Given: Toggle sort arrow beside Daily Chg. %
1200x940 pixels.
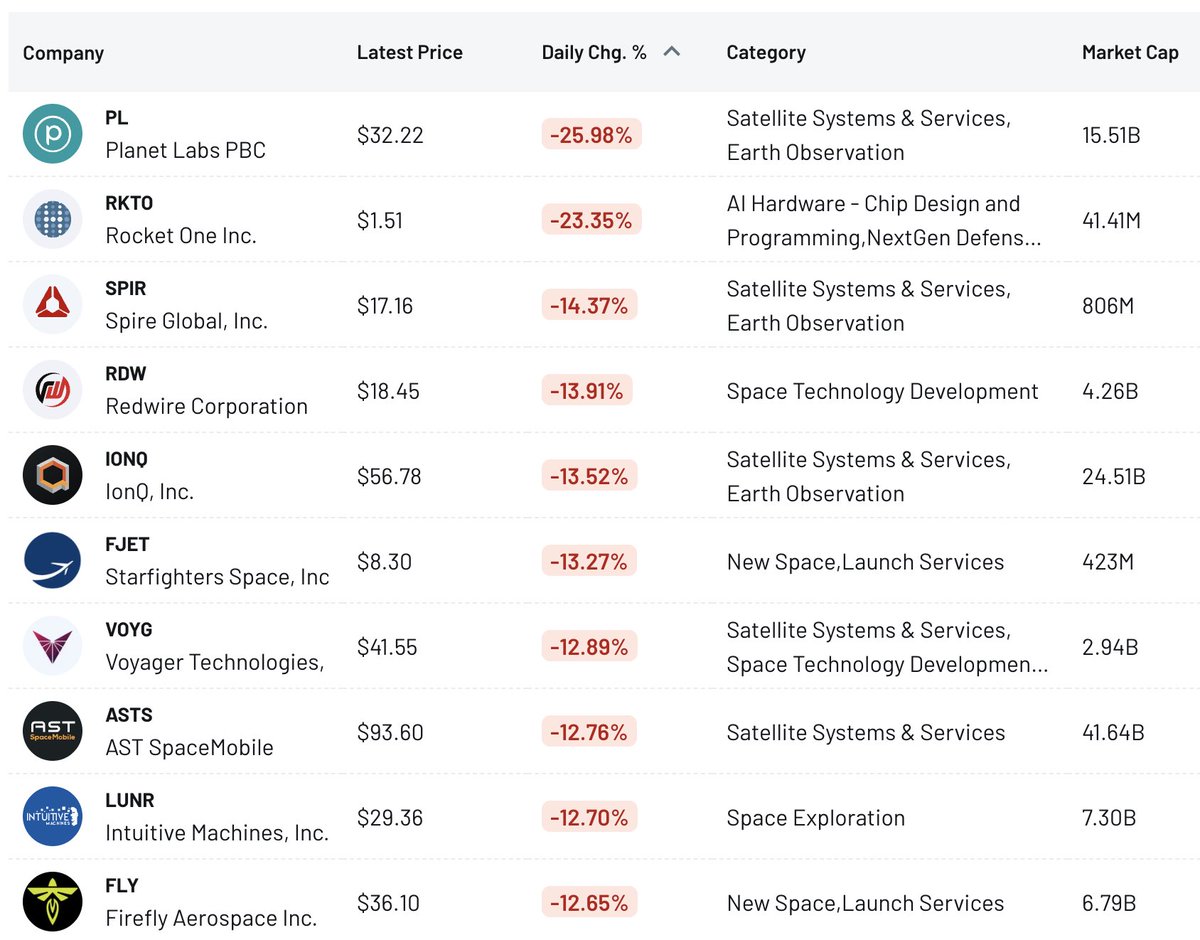Looking at the screenshot, I should 672,52.
